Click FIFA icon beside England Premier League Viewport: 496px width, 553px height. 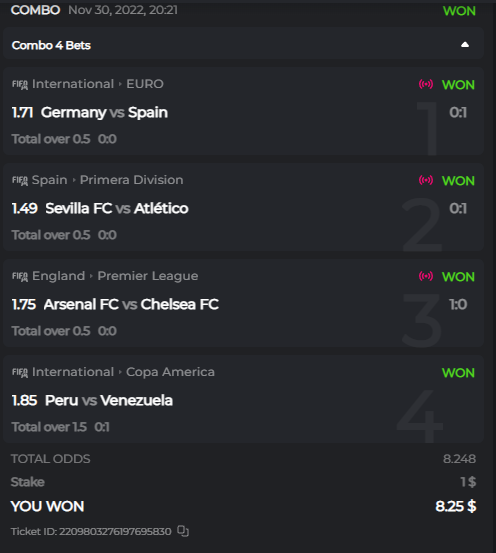(x=20, y=276)
